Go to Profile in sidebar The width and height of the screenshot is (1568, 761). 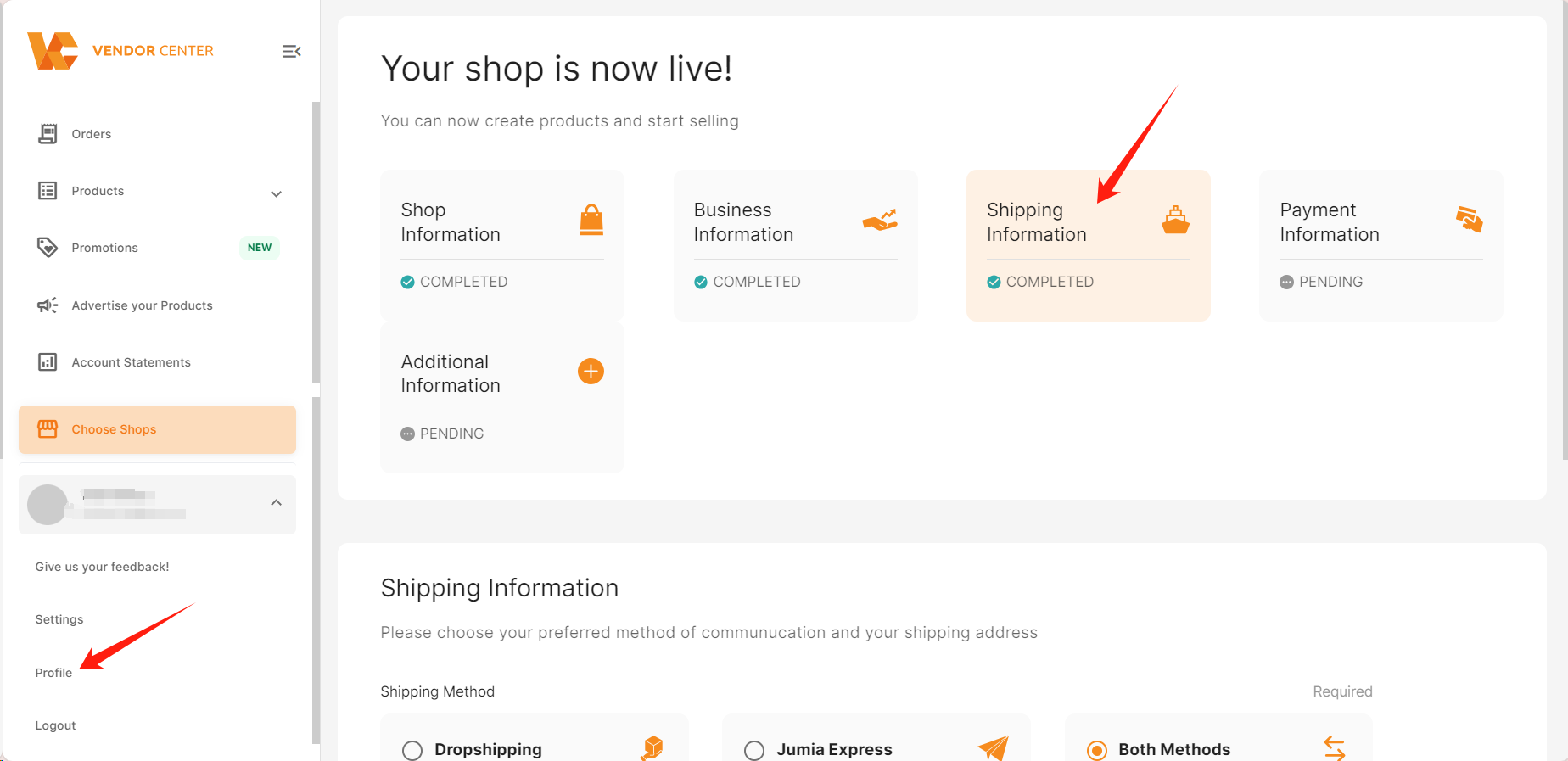point(53,673)
